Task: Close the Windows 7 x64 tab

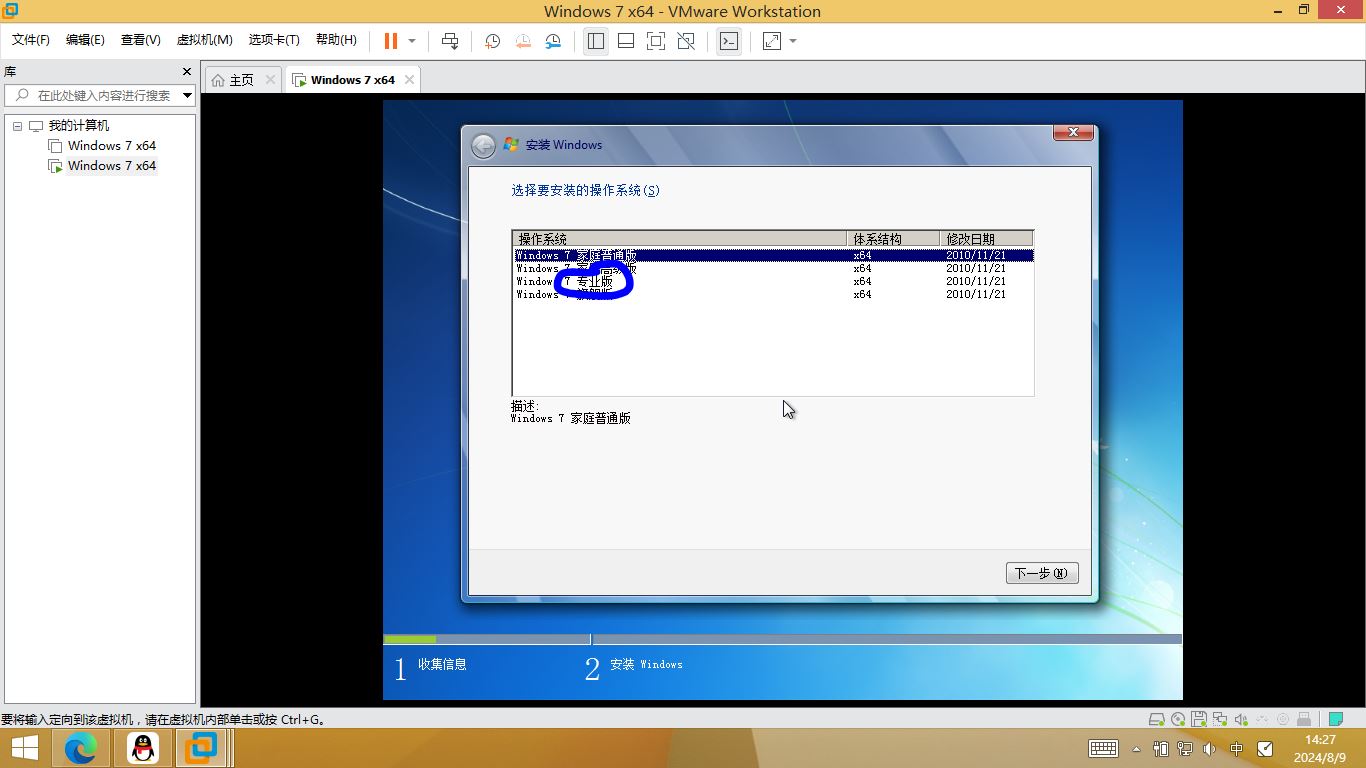Action: pyautogui.click(x=407, y=80)
